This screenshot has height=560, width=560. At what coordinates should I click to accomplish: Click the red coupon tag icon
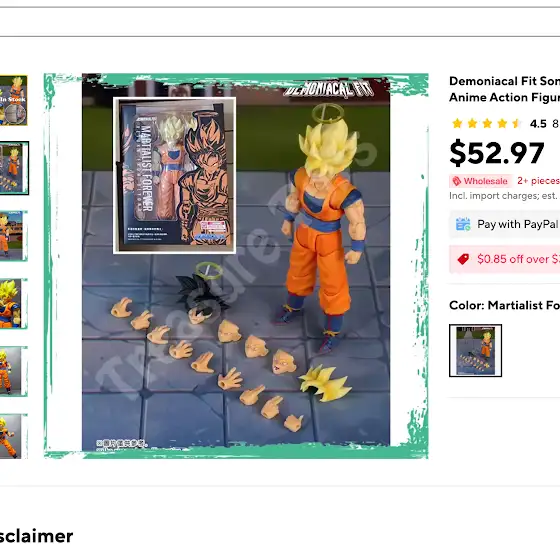(x=463, y=259)
